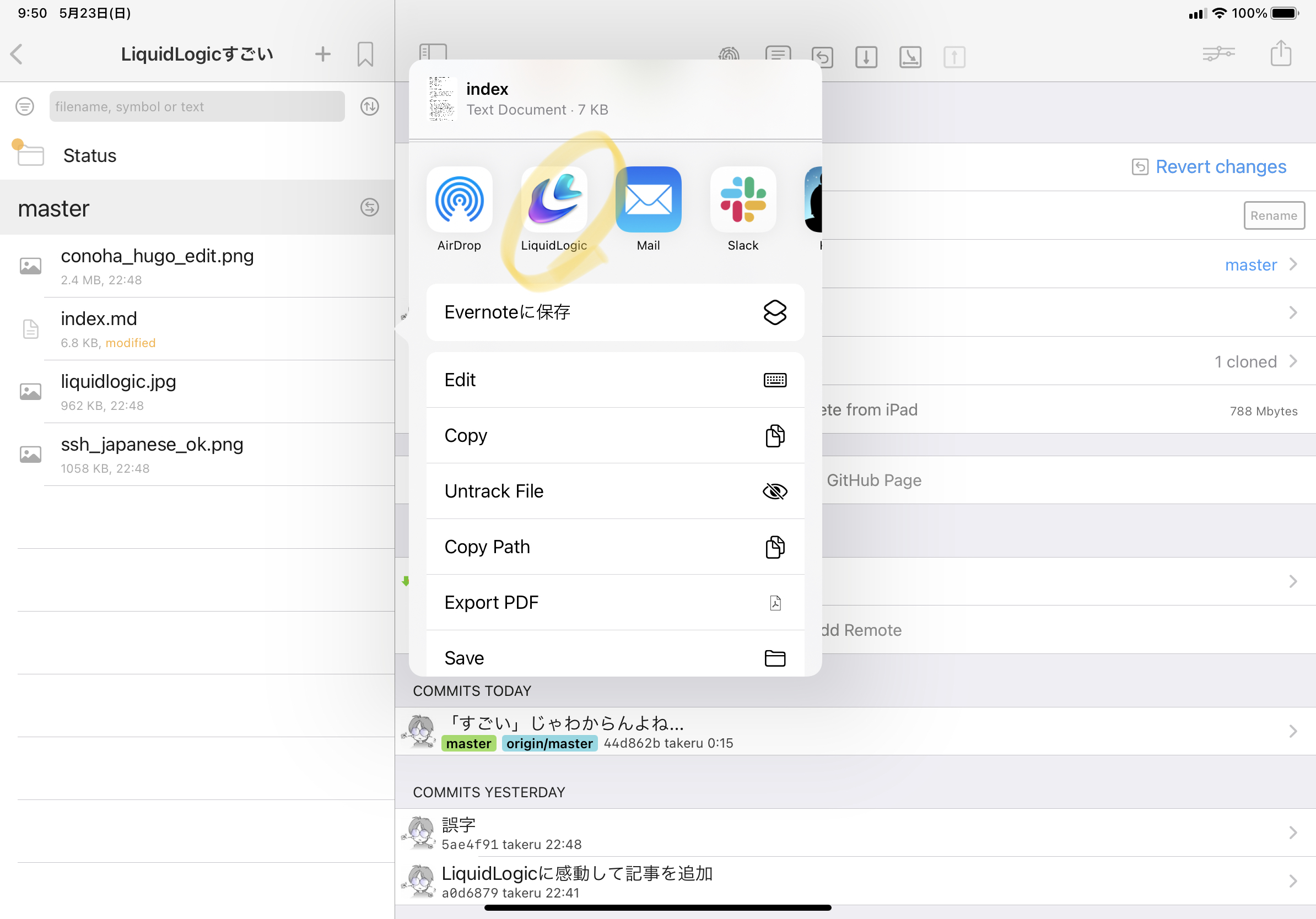Share file to Slack
The width and height of the screenshot is (1316, 919).
tap(743, 200)
